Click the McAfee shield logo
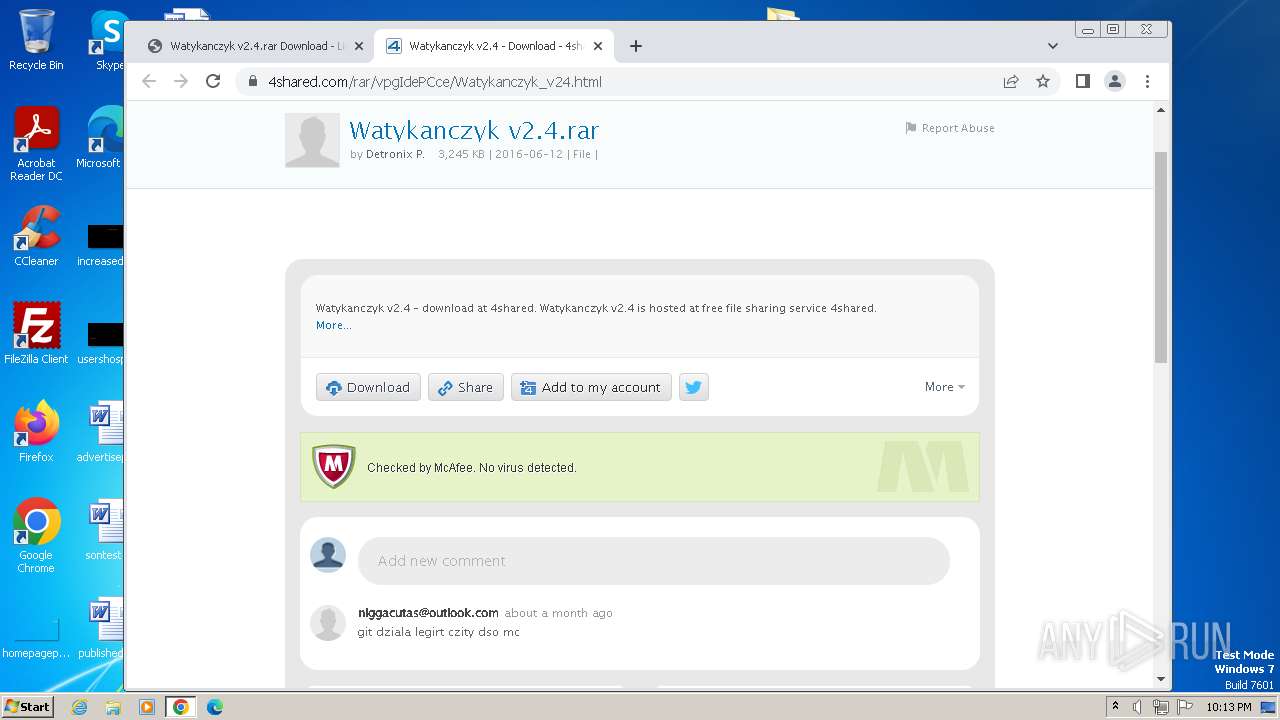 click(x=334, y=466)
